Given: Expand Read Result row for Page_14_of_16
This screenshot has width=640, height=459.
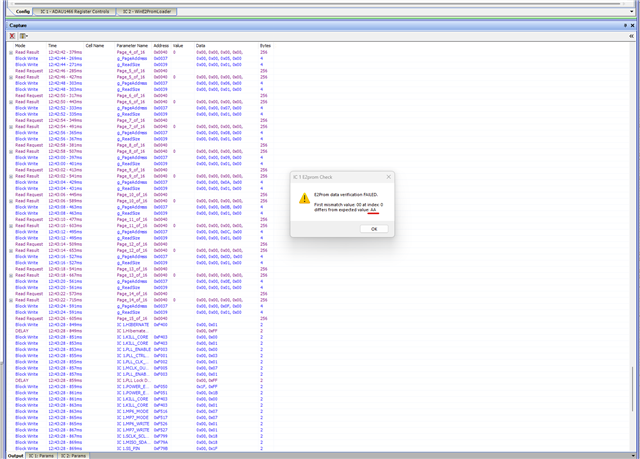Looking at the screenshot, I should [x=11, y=300].
